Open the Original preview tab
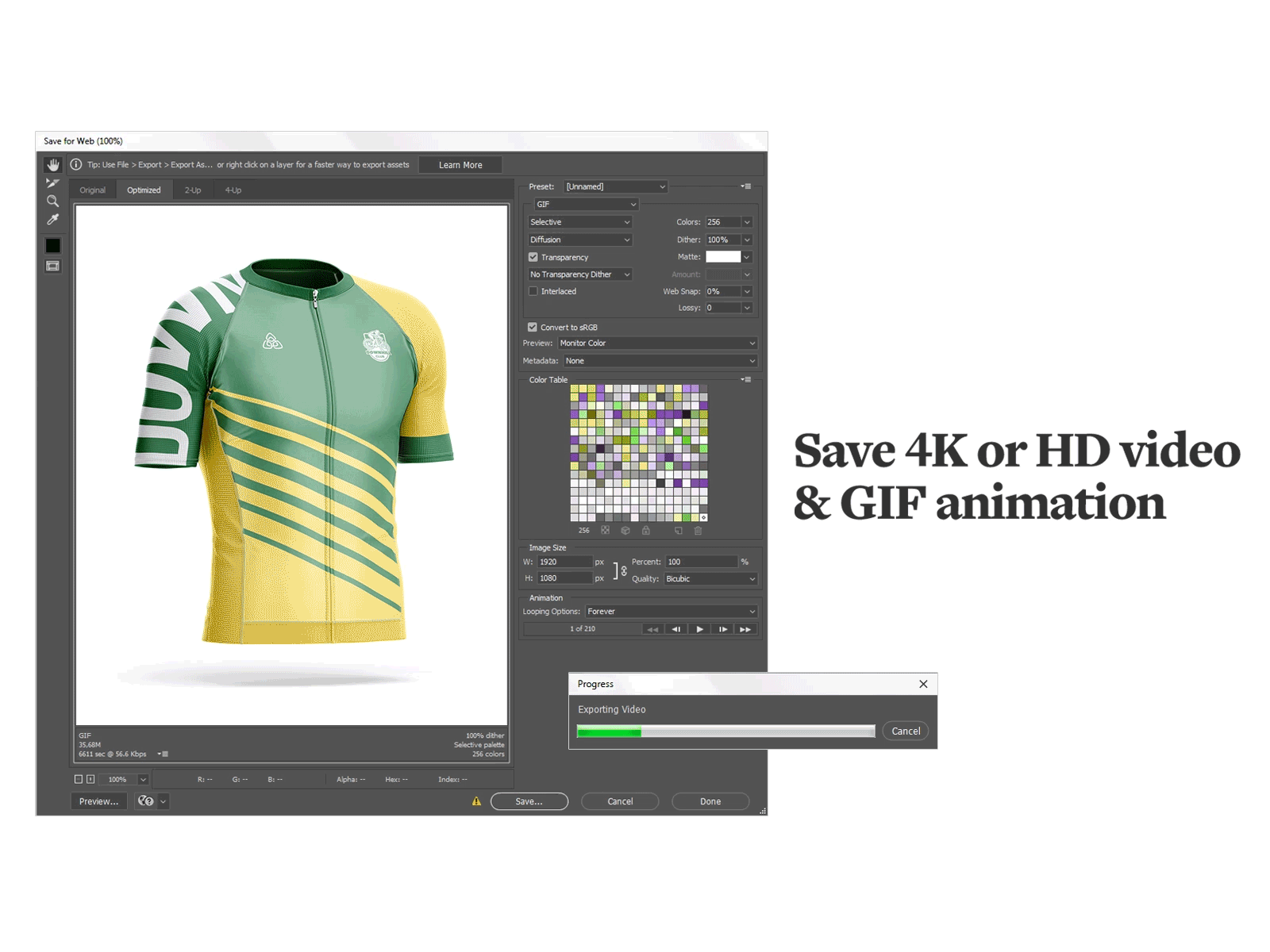Viewport: 1270px width, 952px height. point(92,190)
